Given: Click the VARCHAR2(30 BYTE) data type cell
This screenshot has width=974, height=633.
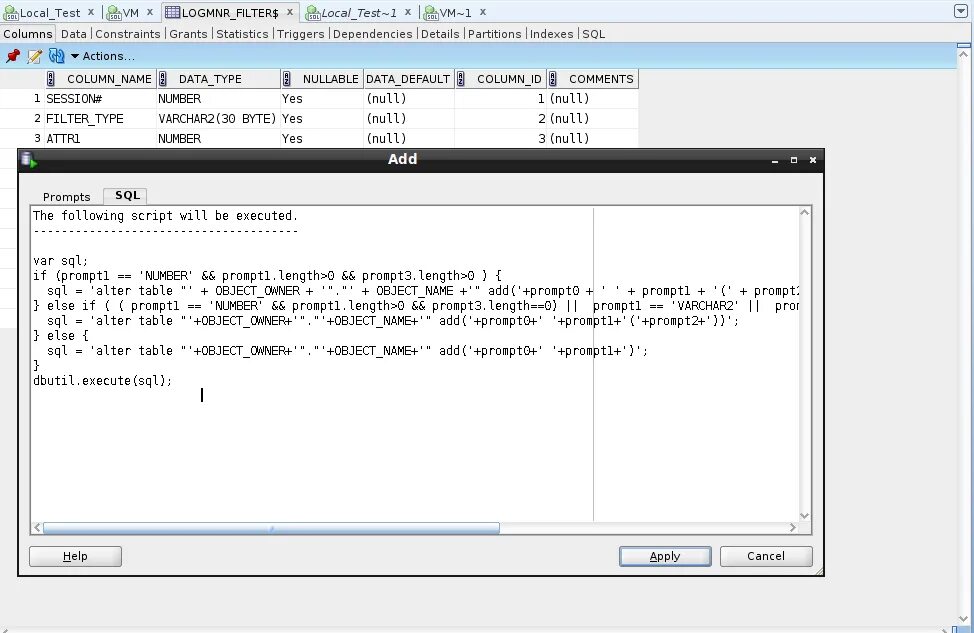Looking at the screenshot, I should [x=218, y=119].
